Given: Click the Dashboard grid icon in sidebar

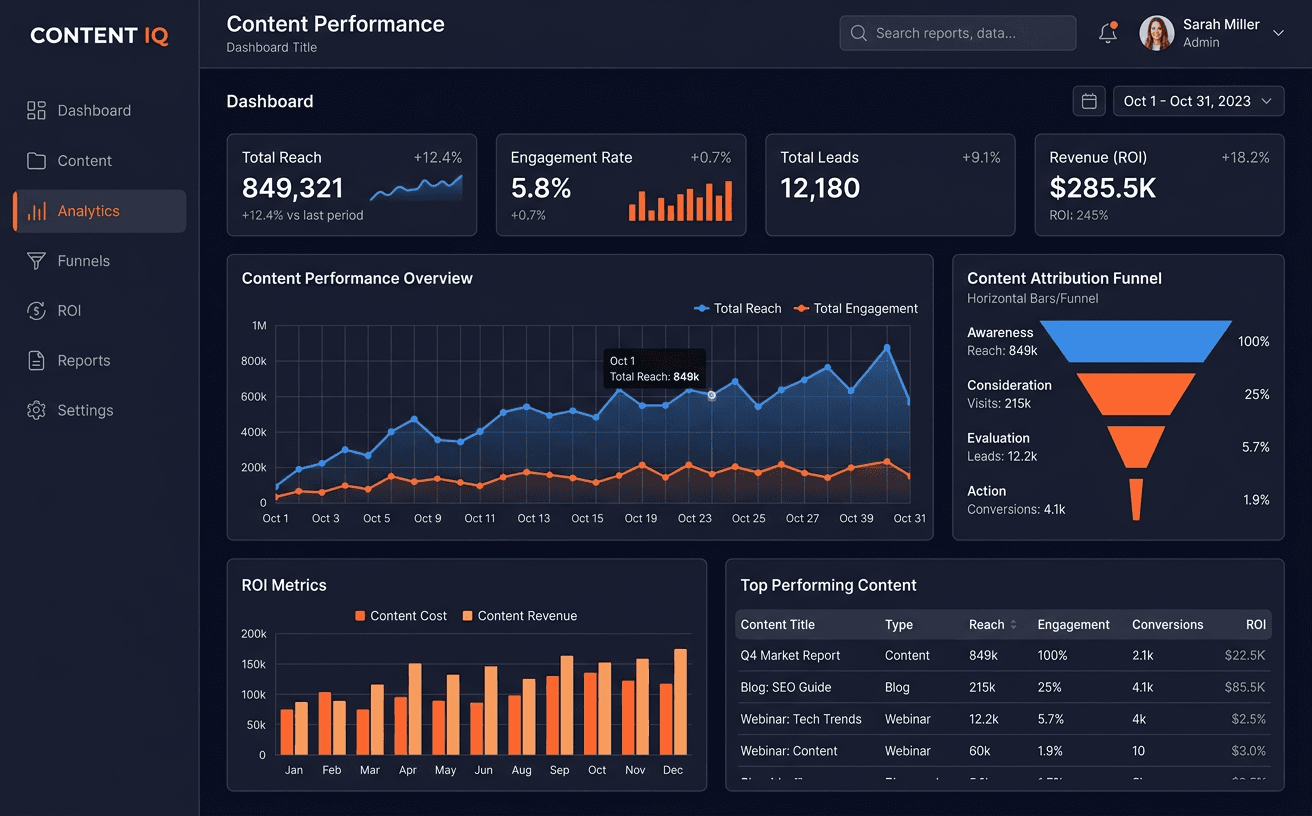Looking at the screenshot, I should [36, 111].
